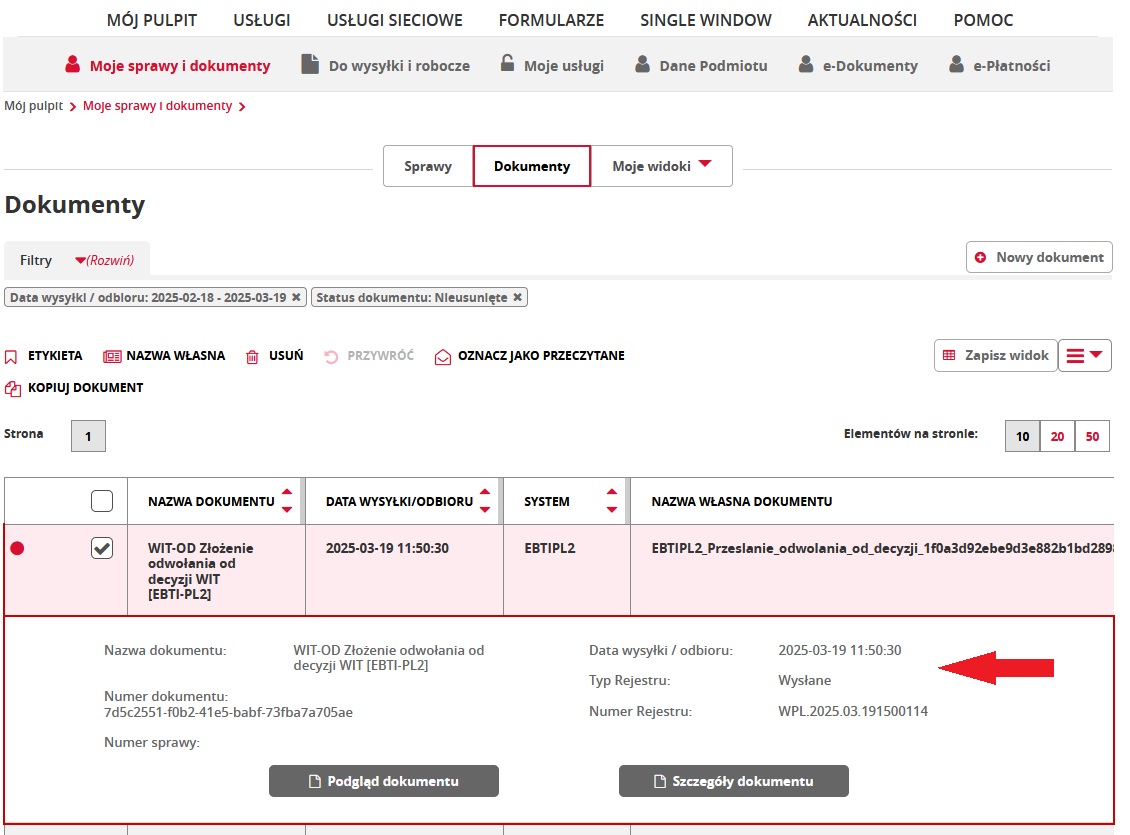Click the Etykieta bookmark icon
This screenshot has width=1130, height=835.
tap(13, 355)
